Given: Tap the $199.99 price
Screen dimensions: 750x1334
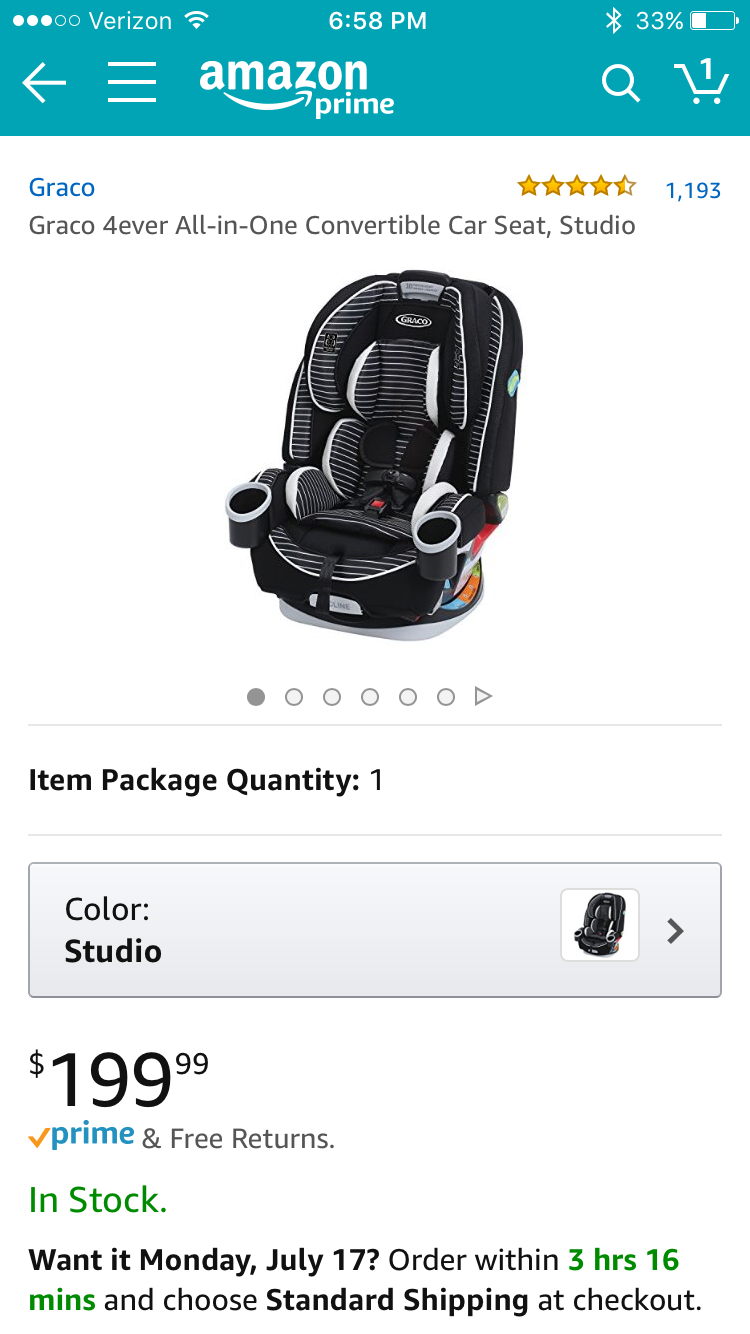Looking at the screenshot, I should 119,1078.
